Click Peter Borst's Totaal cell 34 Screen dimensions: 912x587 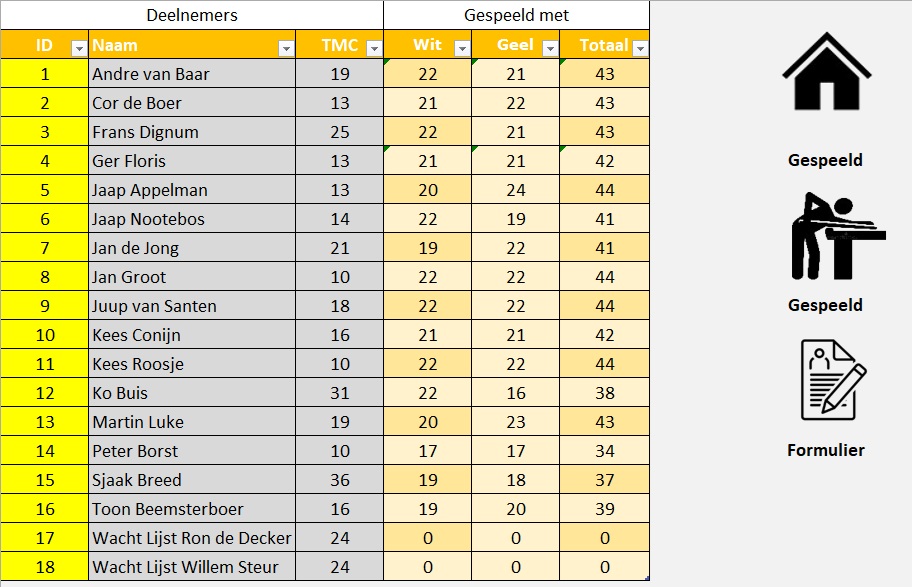(x=604, y=451)
